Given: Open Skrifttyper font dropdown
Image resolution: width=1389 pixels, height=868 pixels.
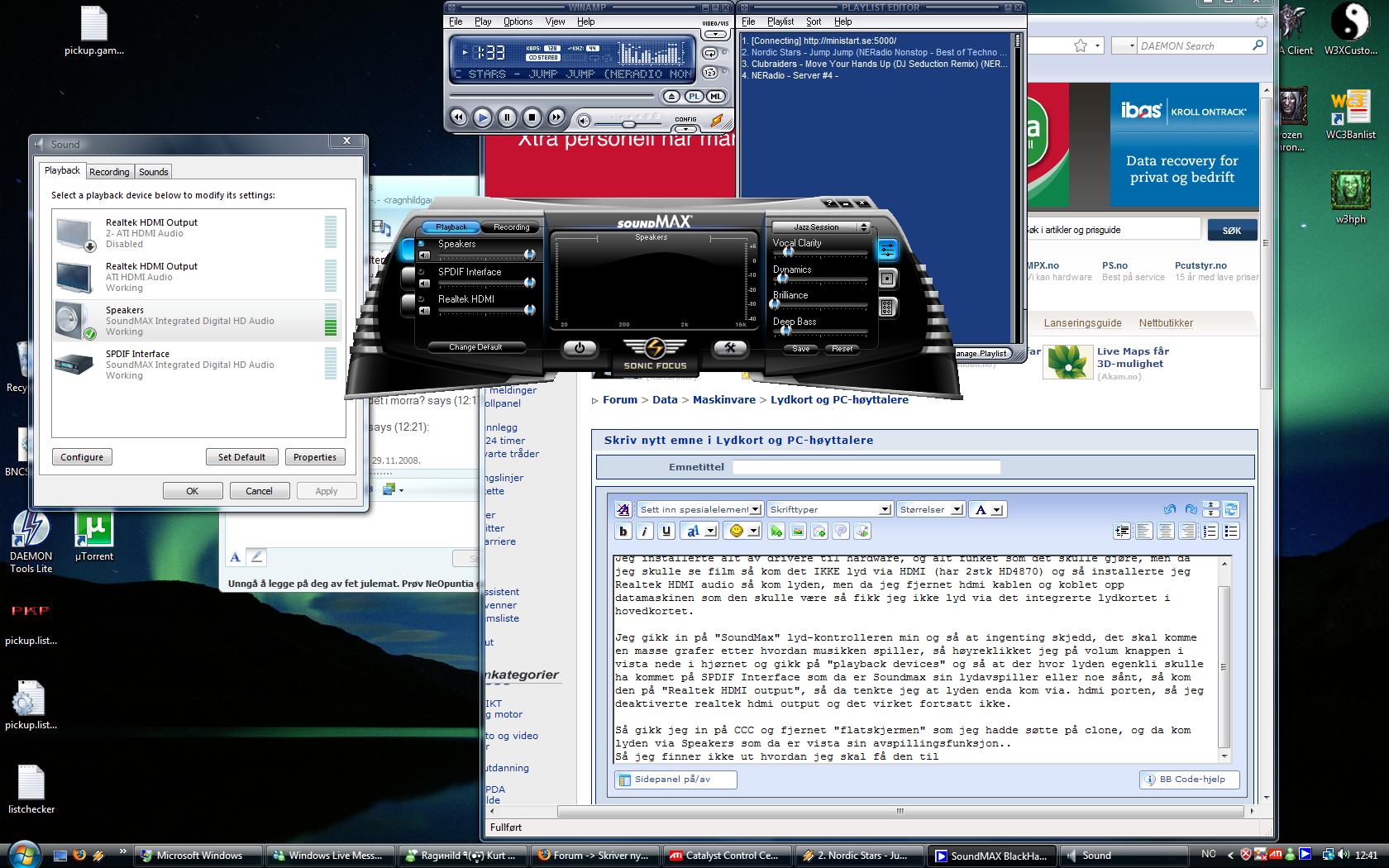Looking at the screenshot, I should click(829, 509).
